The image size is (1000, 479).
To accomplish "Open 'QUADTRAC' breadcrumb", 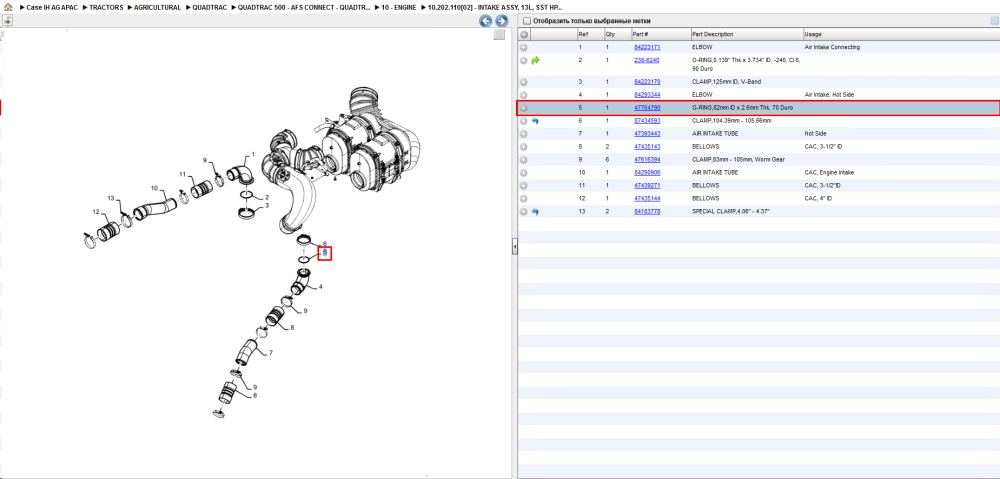I will tap(209, 8).
